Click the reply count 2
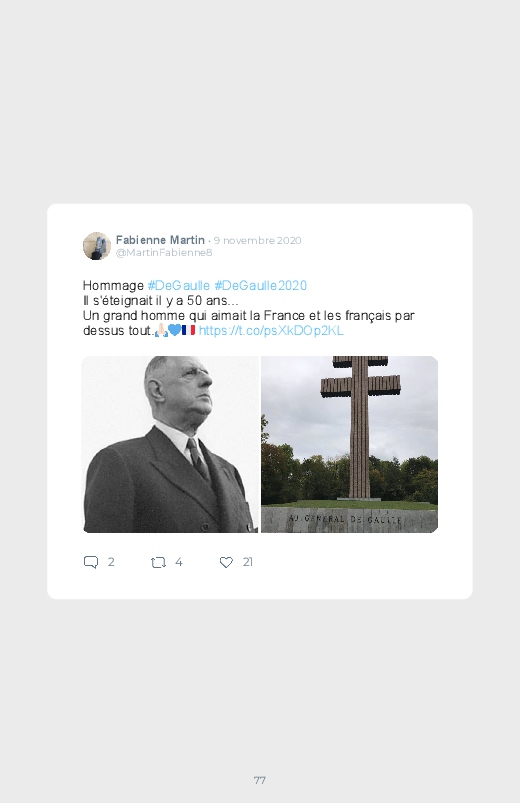Image resolution: width=520 pixels, height=803 pixels. coord(111,562)
